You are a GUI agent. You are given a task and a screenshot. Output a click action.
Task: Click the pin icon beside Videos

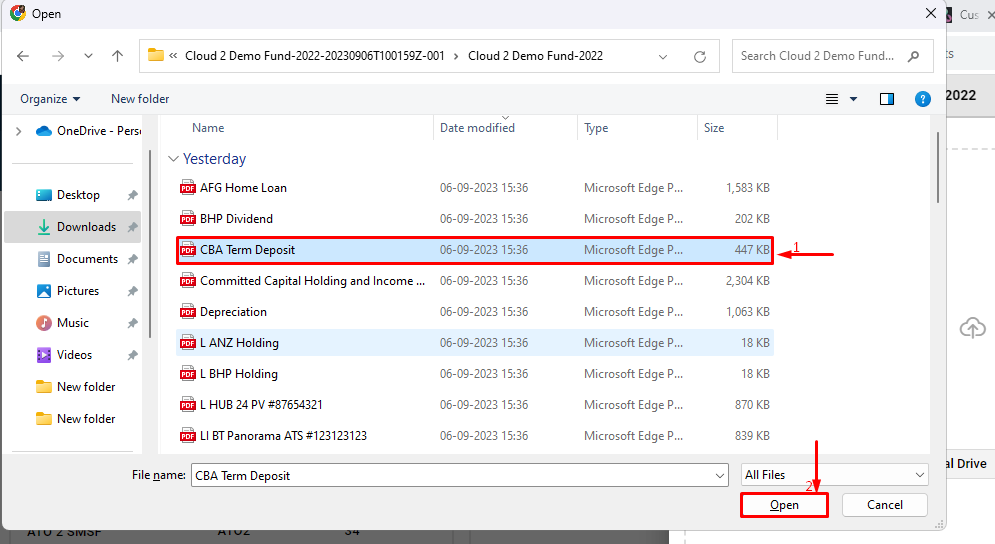click(132, 355)
